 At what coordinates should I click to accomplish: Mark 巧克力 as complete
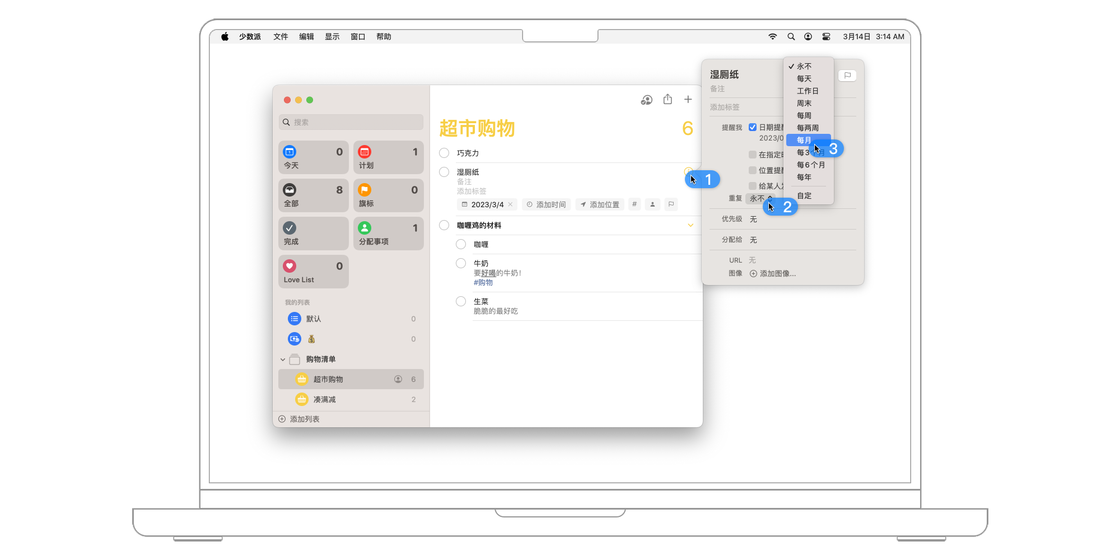pos(444,153)
